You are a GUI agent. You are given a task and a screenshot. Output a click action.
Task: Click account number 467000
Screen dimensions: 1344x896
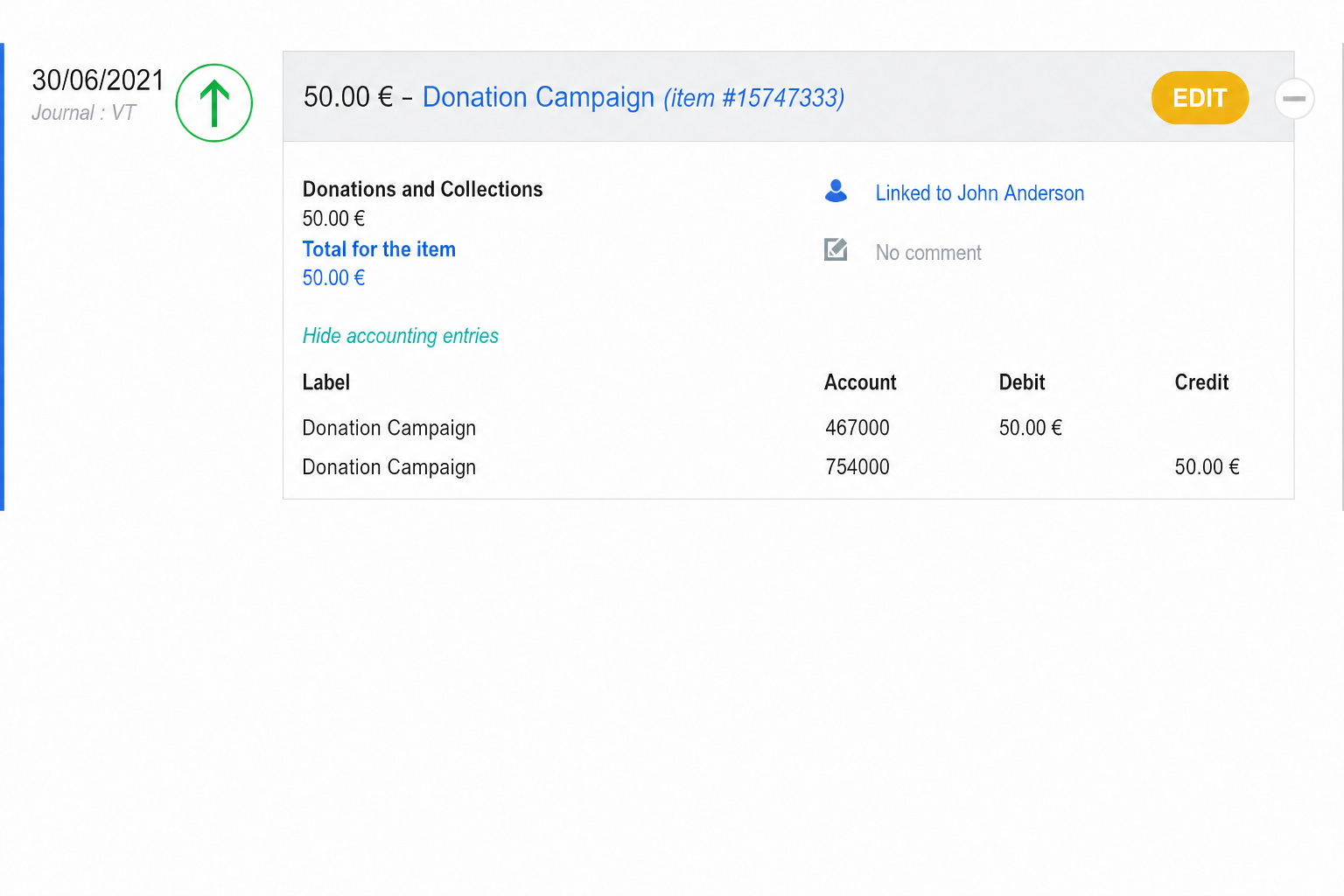(x=857, y=428)
